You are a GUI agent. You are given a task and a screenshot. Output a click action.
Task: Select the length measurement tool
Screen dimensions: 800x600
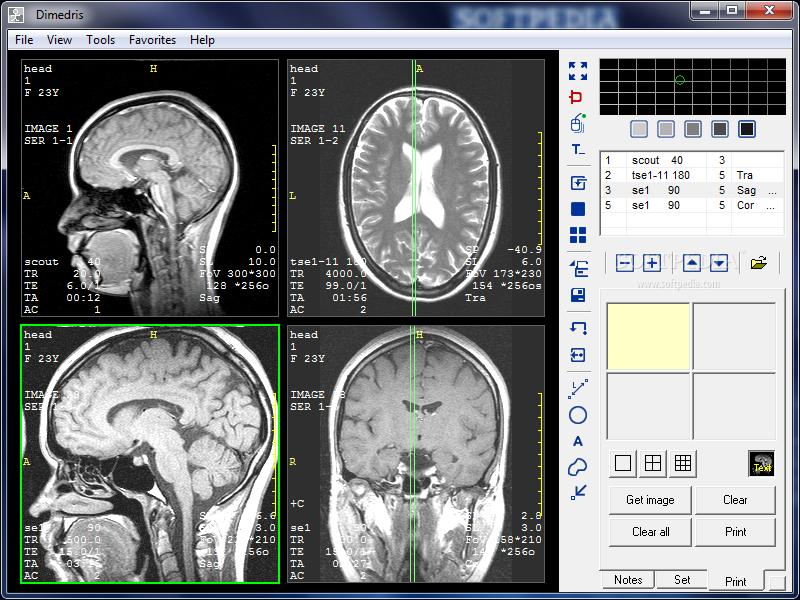tap(578, 389)
